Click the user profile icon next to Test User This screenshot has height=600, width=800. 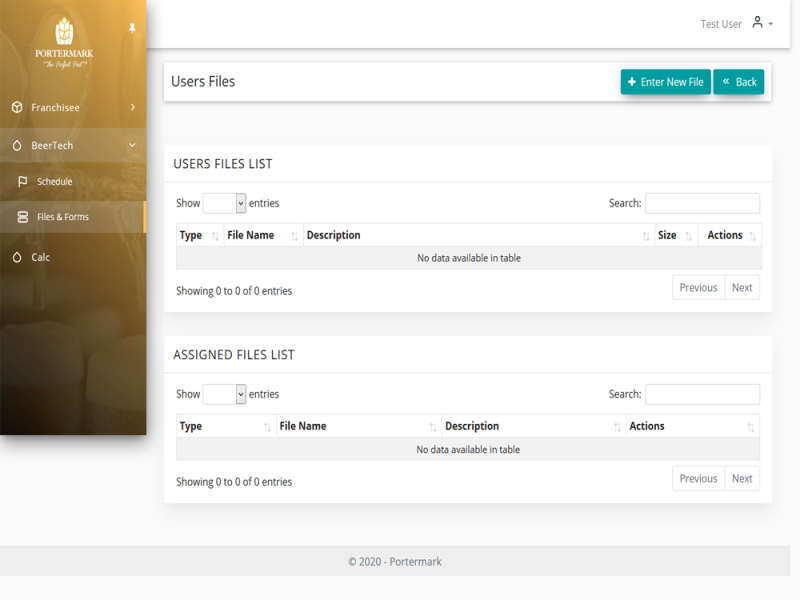pyautogui.click(x=756, y=22)
